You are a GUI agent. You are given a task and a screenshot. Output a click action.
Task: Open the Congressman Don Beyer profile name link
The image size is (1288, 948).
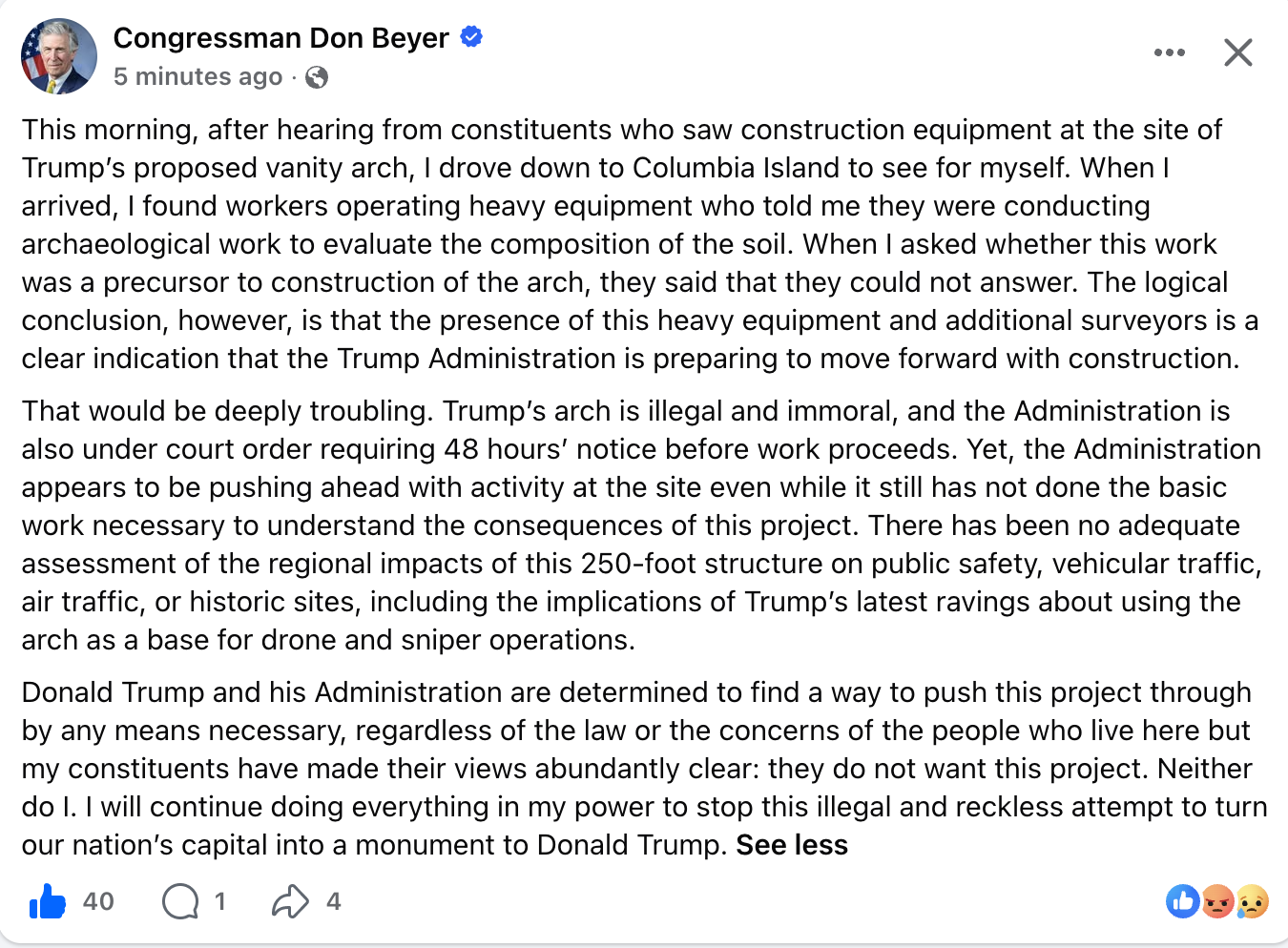(280, 38)
